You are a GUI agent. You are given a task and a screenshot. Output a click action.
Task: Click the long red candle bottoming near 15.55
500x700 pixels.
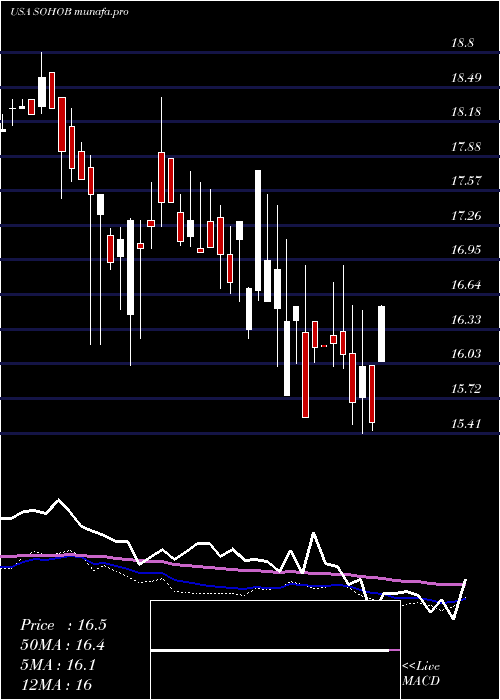point(305,375)
